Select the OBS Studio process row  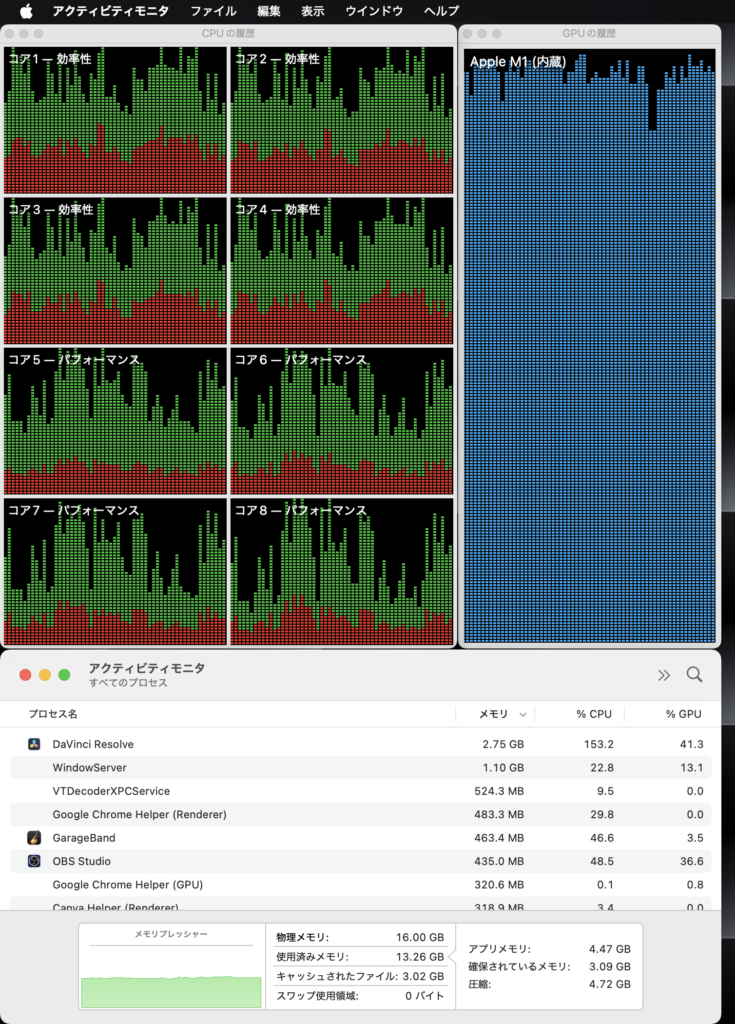(x=360, y=861)
